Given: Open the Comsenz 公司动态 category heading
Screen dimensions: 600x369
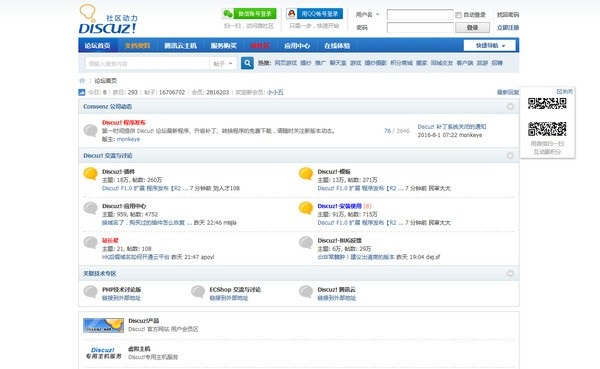Looking at the screenshot, I should click(108, 106).
